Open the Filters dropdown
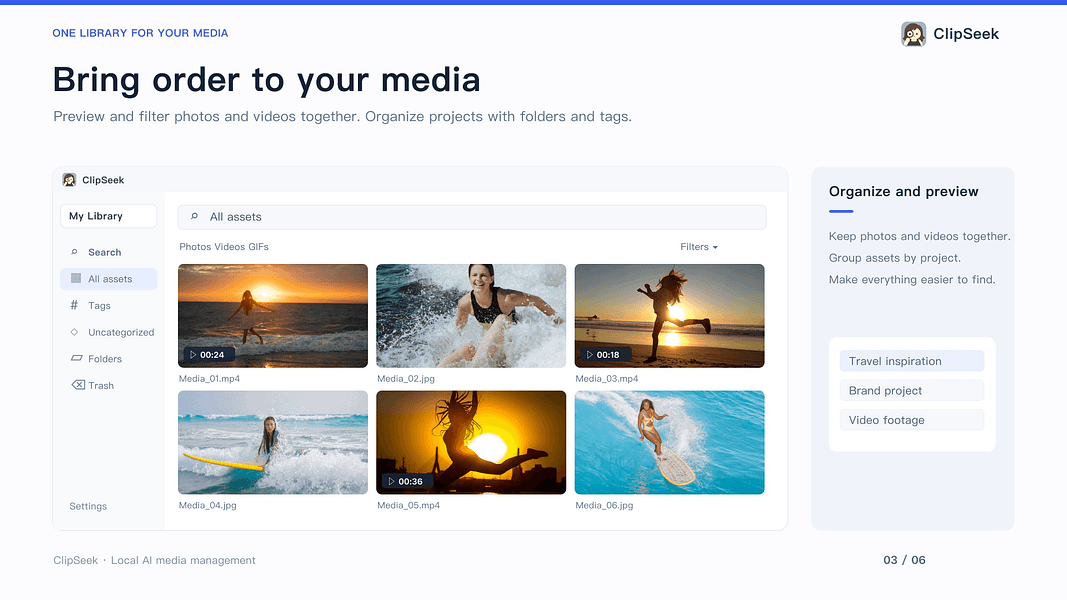 [699, 247]
